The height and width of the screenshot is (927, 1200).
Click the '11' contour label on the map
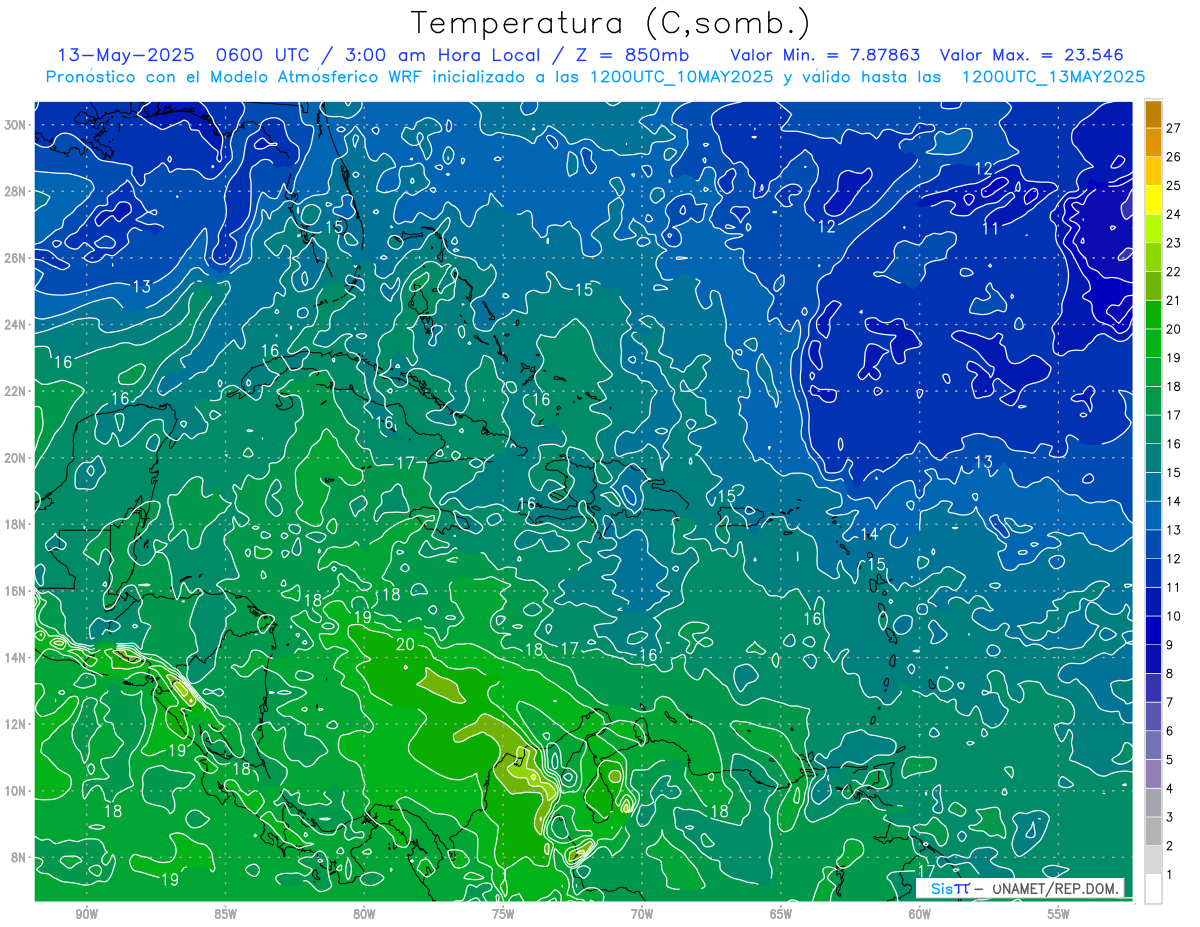[990, 228]
